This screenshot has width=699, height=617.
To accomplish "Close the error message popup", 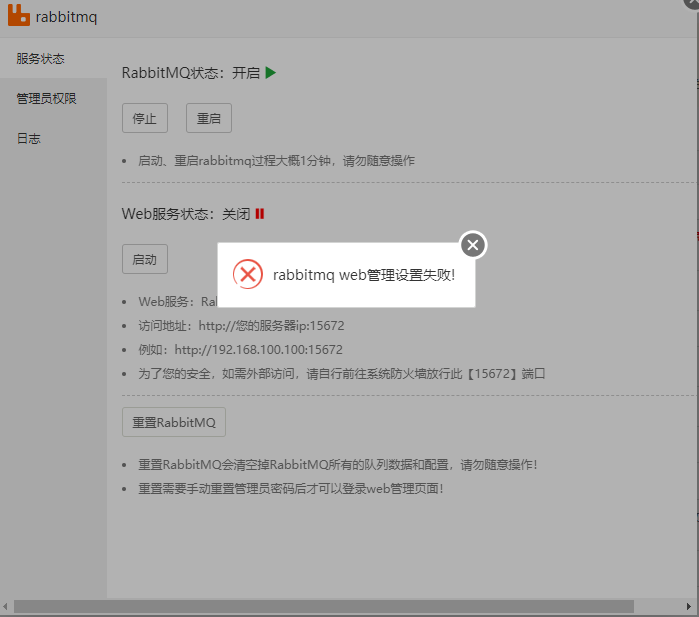I will pyautogui.click(x=473, y=245).
